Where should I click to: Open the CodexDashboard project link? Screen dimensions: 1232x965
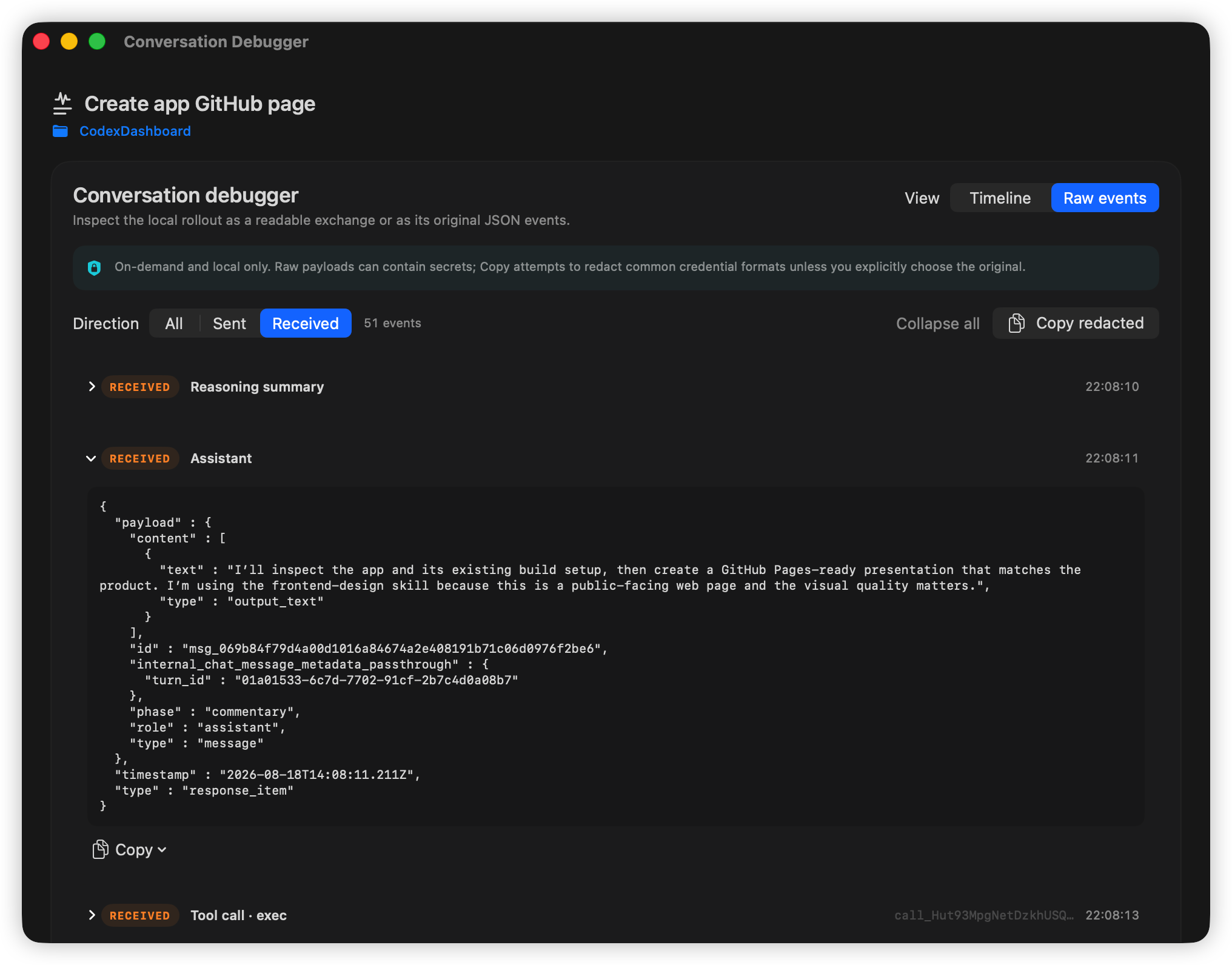coord(135,131)
